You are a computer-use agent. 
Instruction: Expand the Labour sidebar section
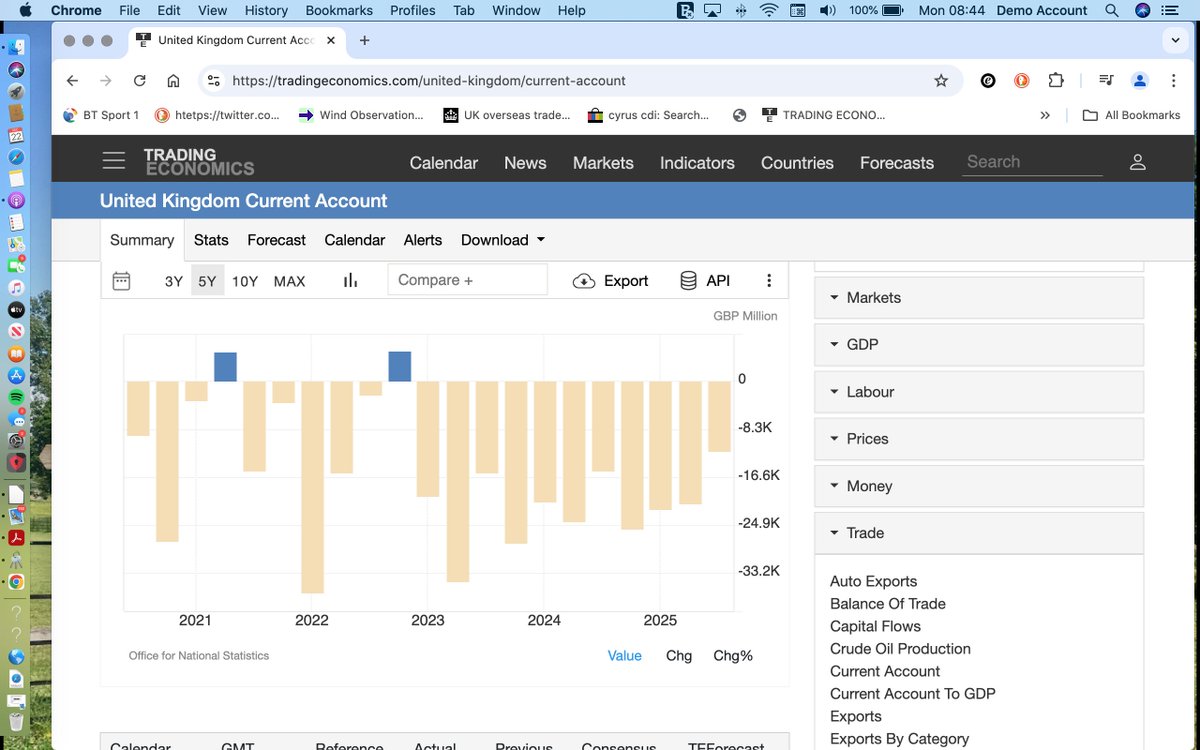[979, 392]
